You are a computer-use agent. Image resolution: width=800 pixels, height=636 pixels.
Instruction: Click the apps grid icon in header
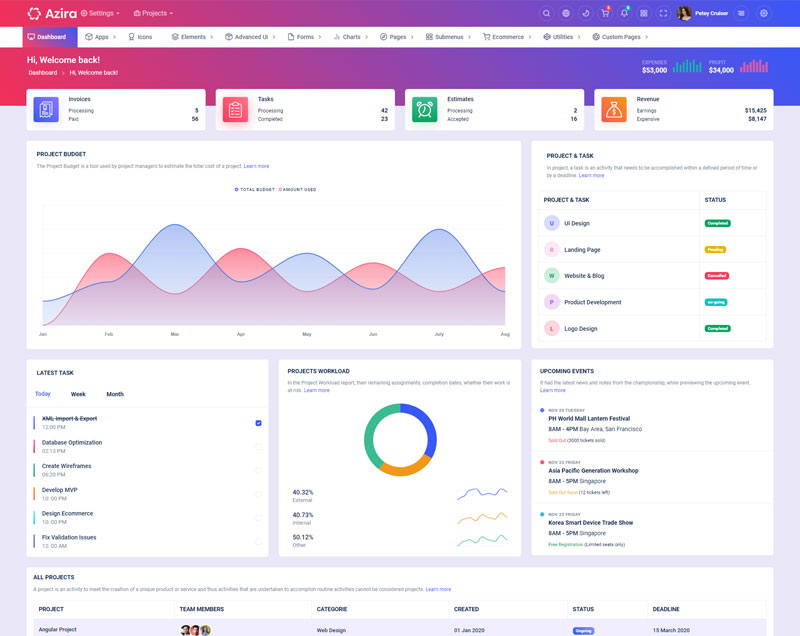click(644, 13)
